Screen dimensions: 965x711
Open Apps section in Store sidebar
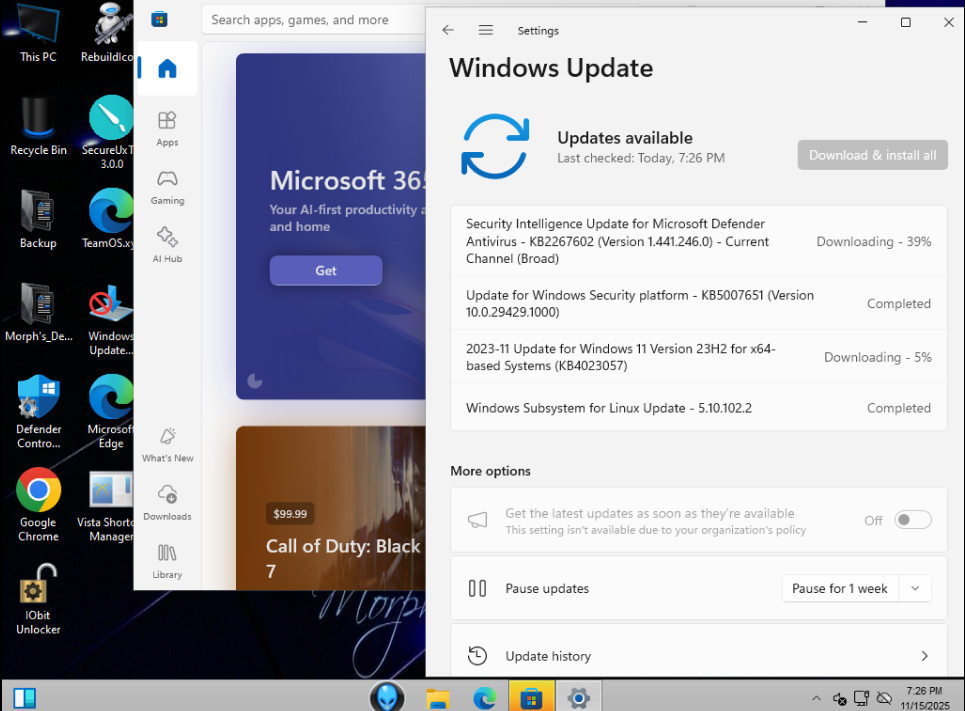coord(167,128)
